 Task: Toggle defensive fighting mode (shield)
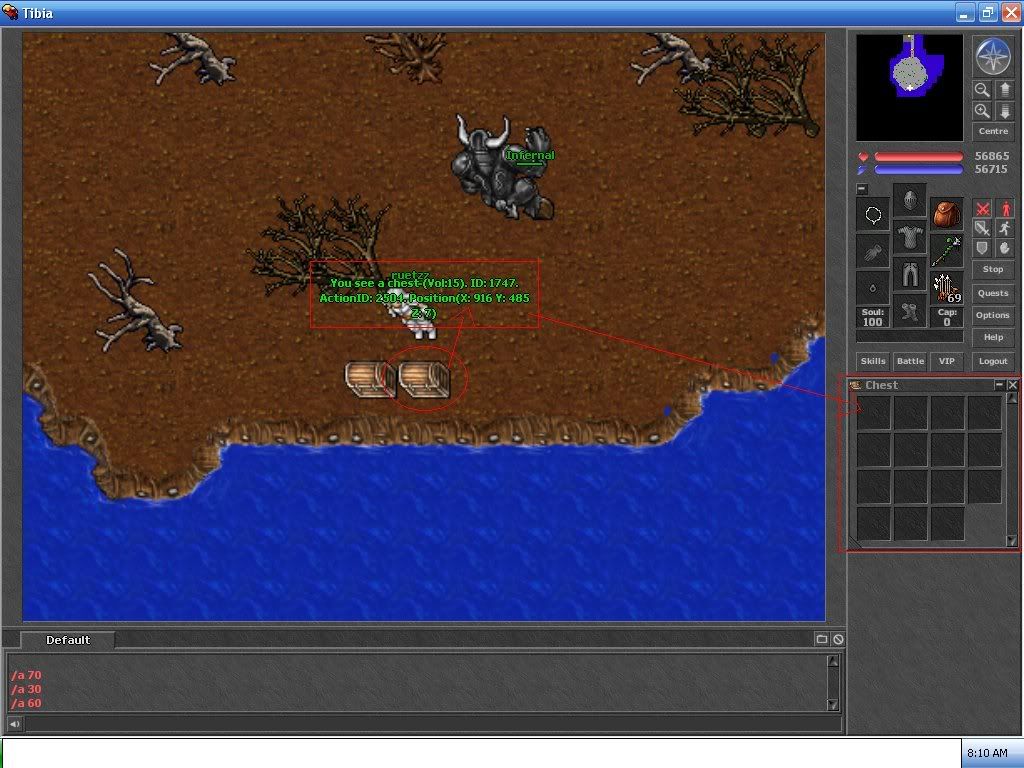tap(982, 248)
